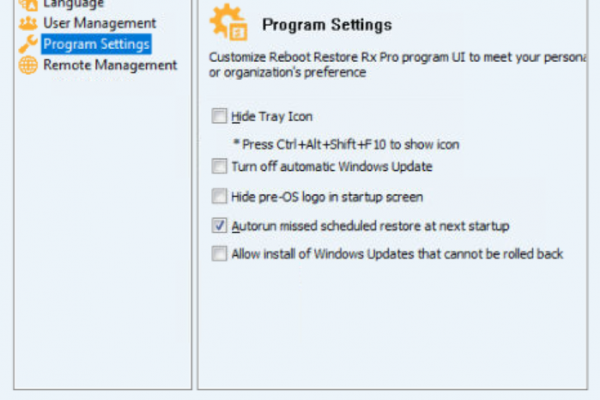Click the Language icon in sidebar

[28, 4]
